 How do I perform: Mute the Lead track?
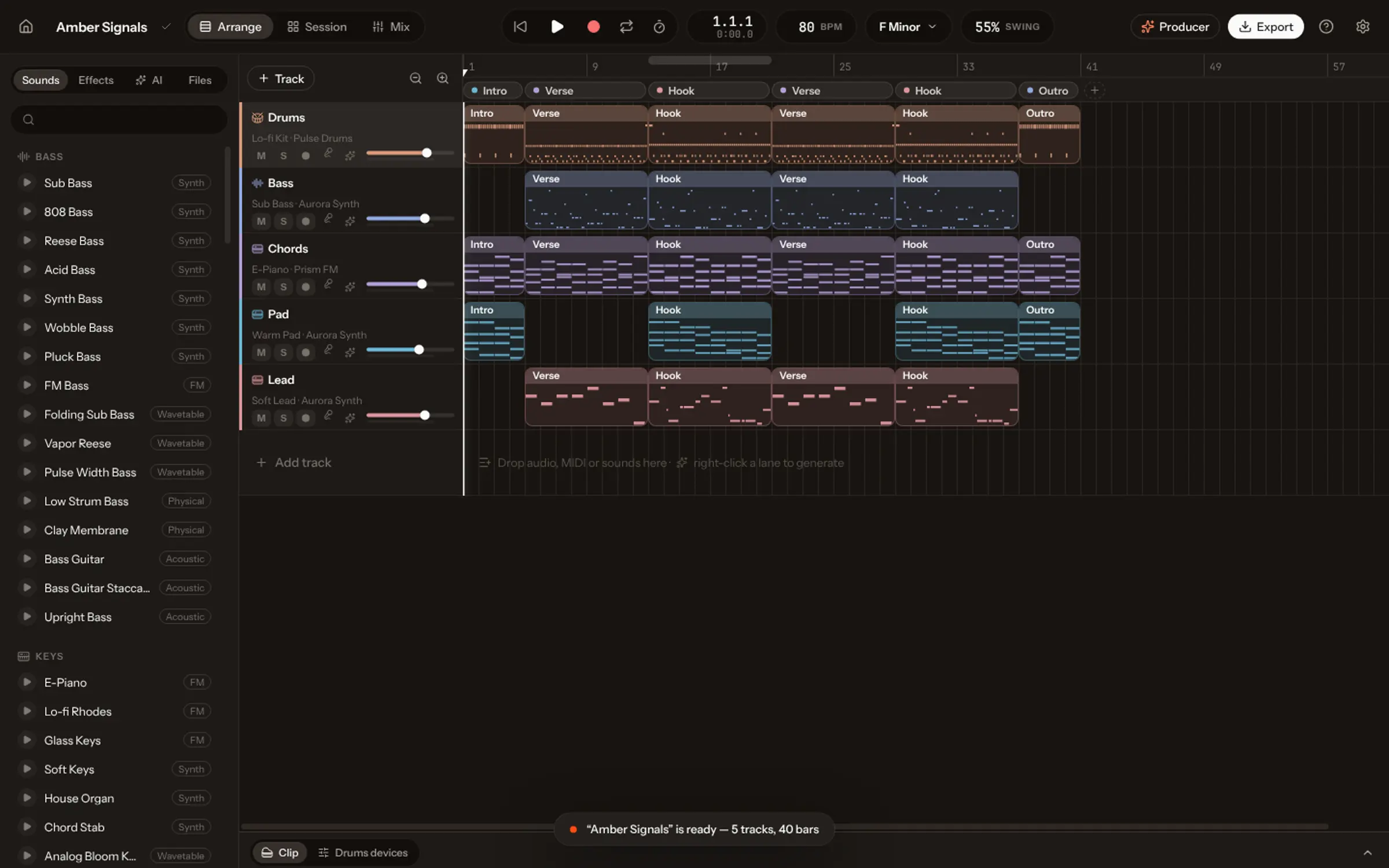click(x=261, y=417)
